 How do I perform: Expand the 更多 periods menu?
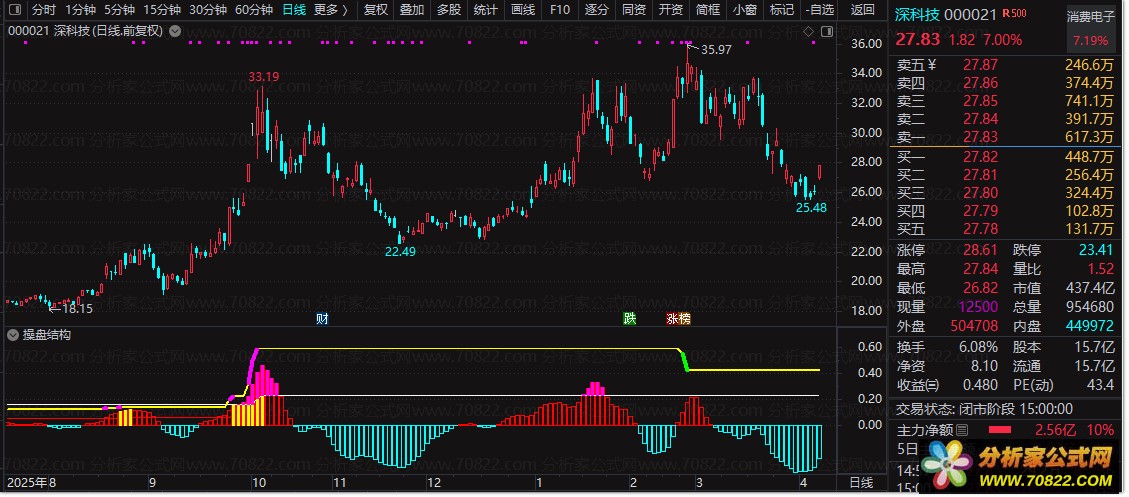click(331, 10)
